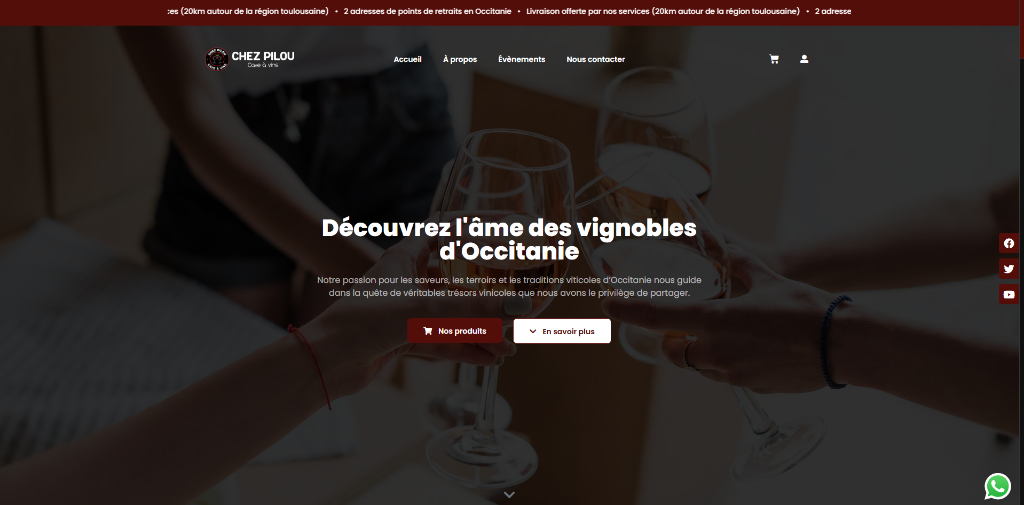This screenshot has height=505, width=1024.
Task: Go to the Accueil menu item
Action: point(408,59)
